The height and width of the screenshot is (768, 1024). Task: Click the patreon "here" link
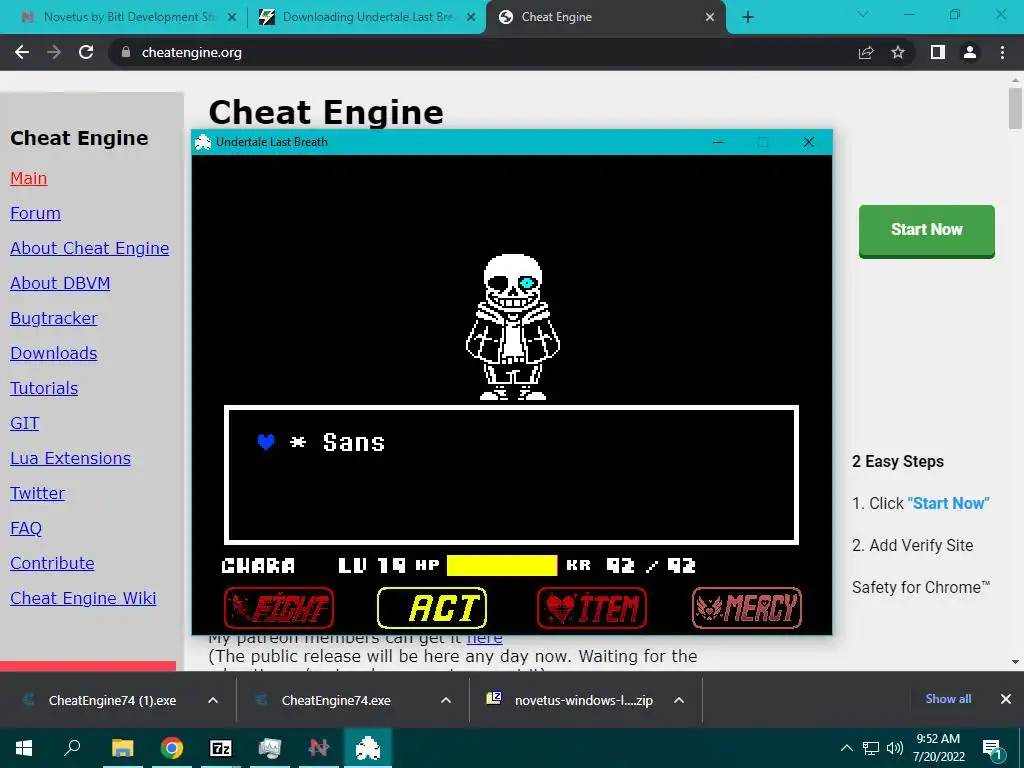(x=485, y=638)
